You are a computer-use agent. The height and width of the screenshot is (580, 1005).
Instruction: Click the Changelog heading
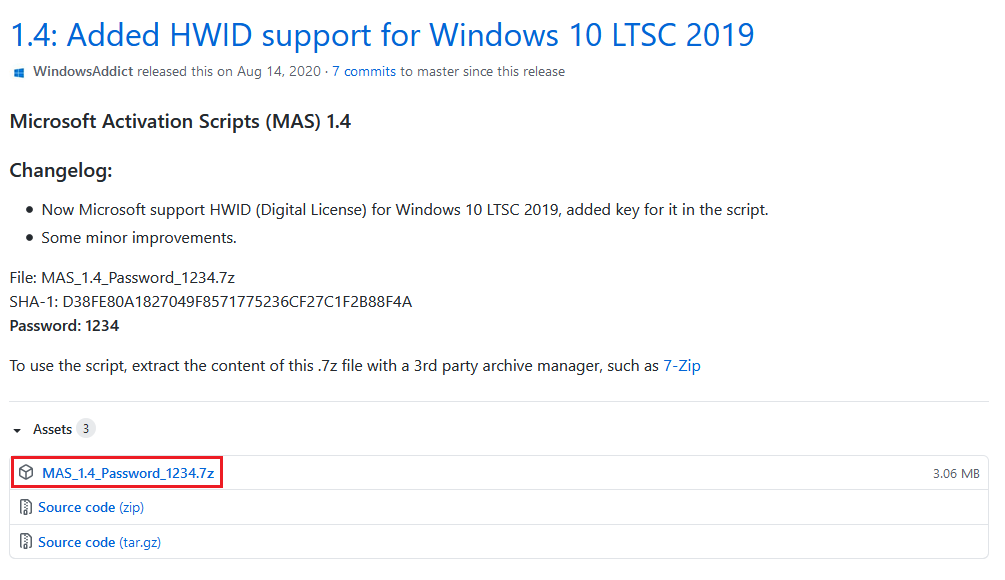pos(61,171)
